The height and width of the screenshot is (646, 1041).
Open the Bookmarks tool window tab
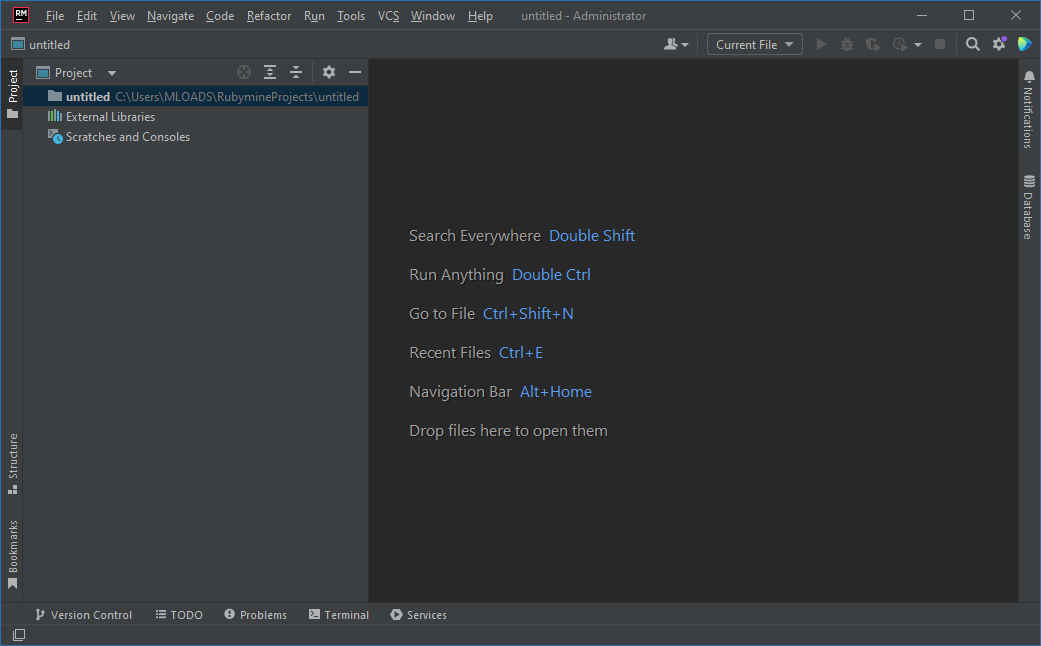tap(12, 554)
